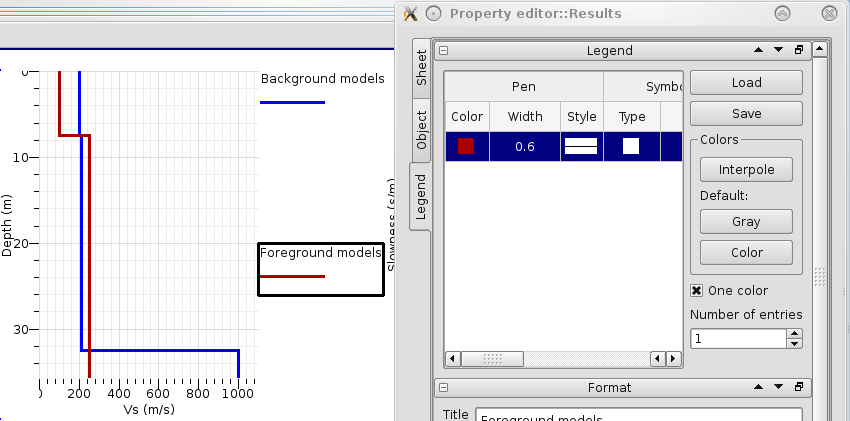Click the Load button
This screenshot has height=421, width=850.
[x=746, y=83]
